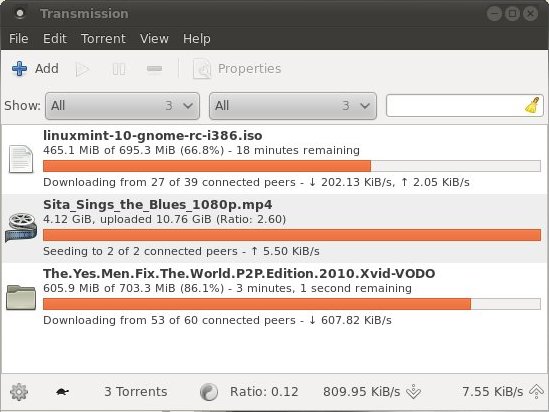549x412 pixels.
Task: Open the Help menu
Action: (x=196, y=39)
